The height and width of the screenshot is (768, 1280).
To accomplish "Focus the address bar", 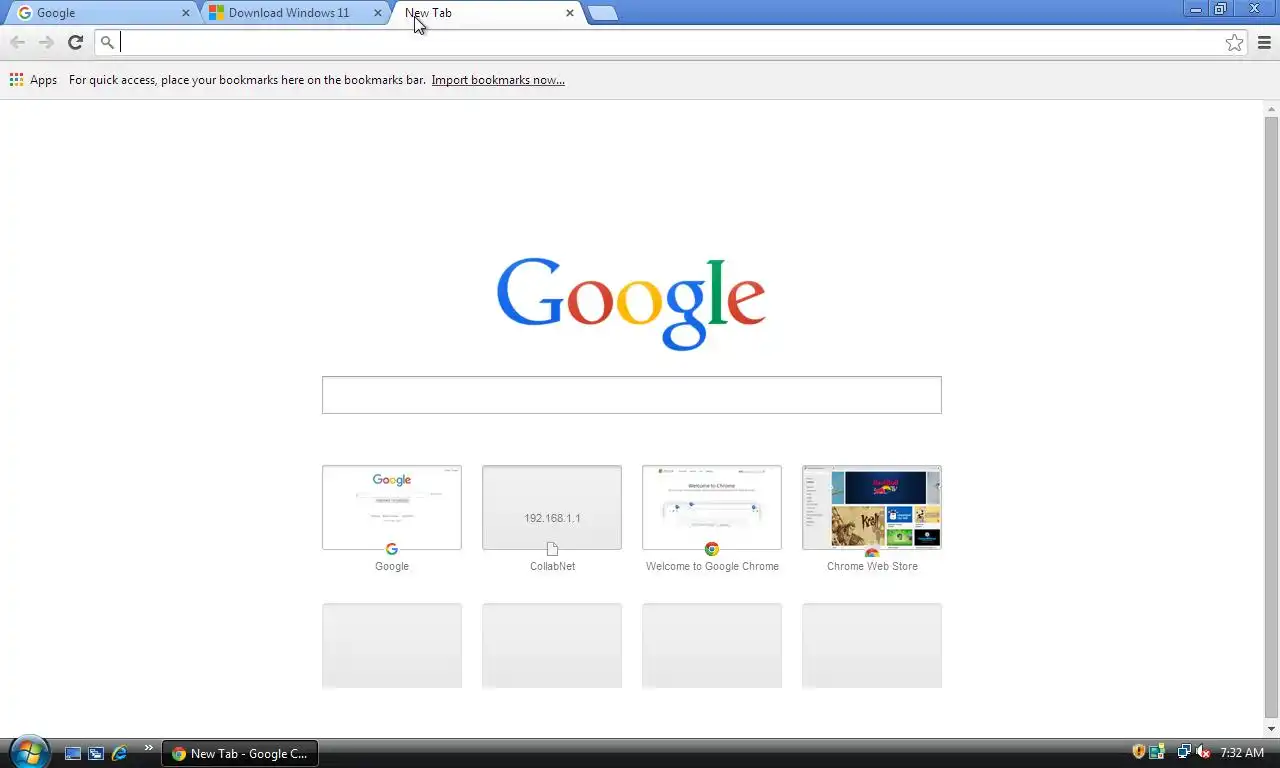I will [670, 42].
